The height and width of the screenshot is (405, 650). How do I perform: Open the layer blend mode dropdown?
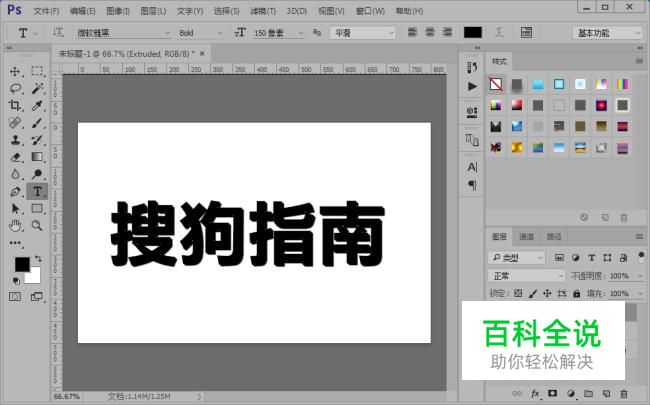click(x=526, y=276)
